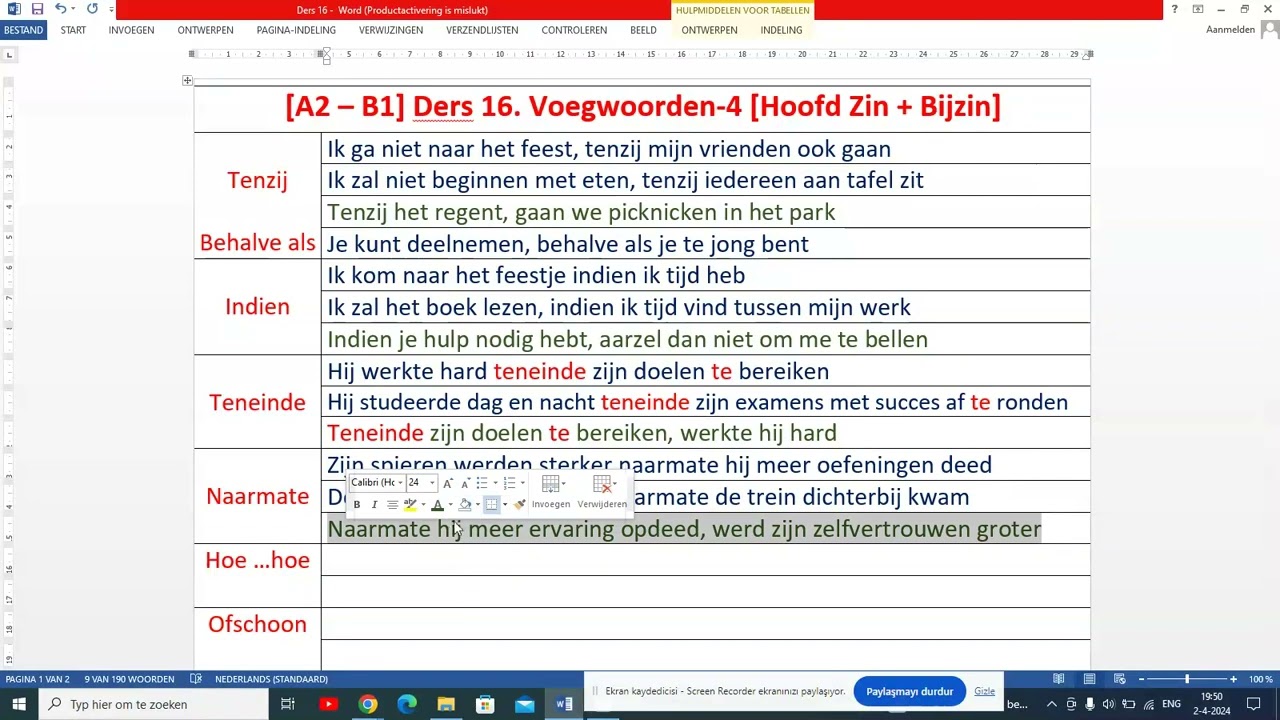This screenshot has width=1280, height=720.
Task: Click the center alignment icon in mini toolbar
Action: [392, 505]
